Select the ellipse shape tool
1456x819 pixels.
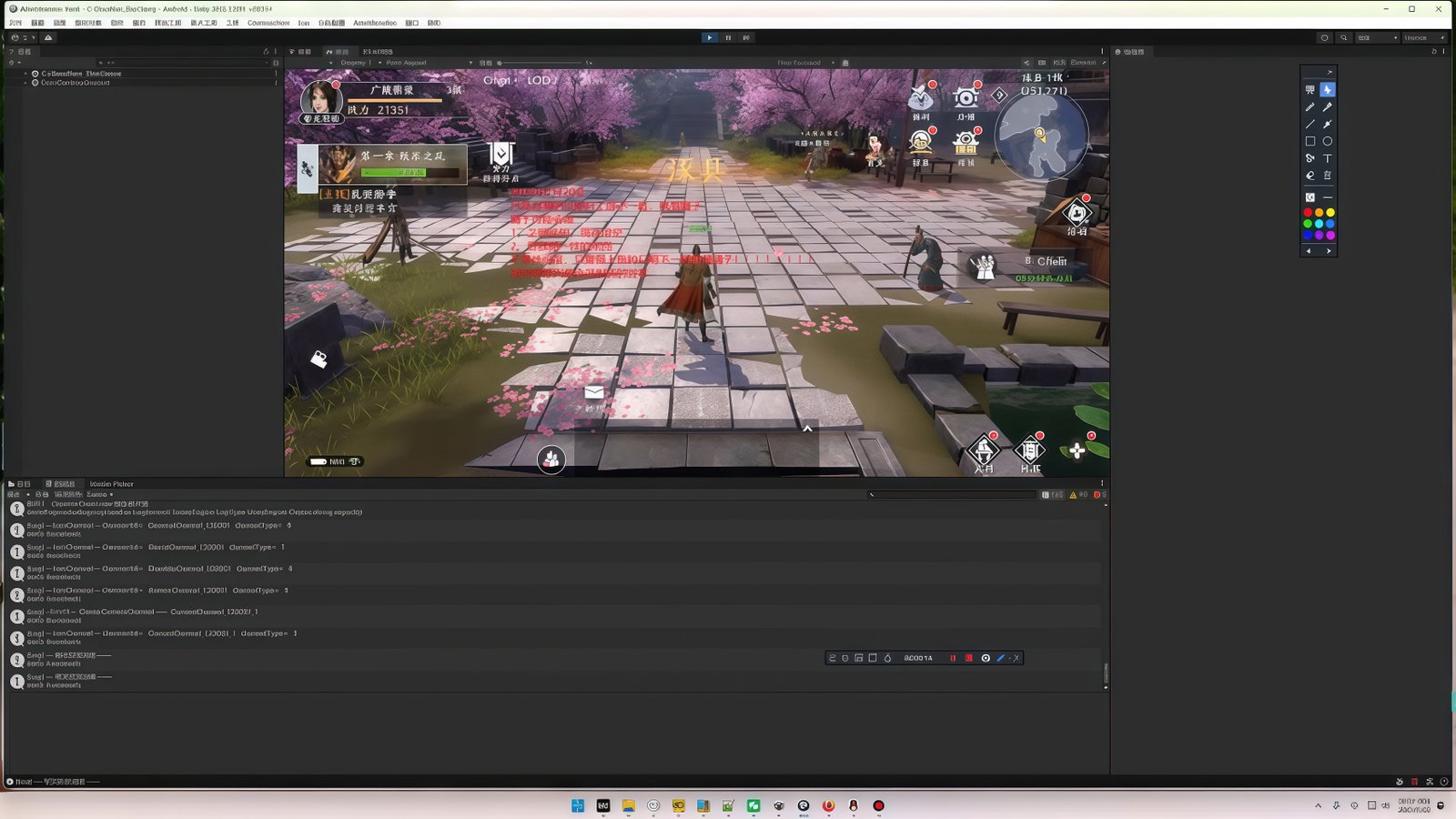pos(1328,141)
